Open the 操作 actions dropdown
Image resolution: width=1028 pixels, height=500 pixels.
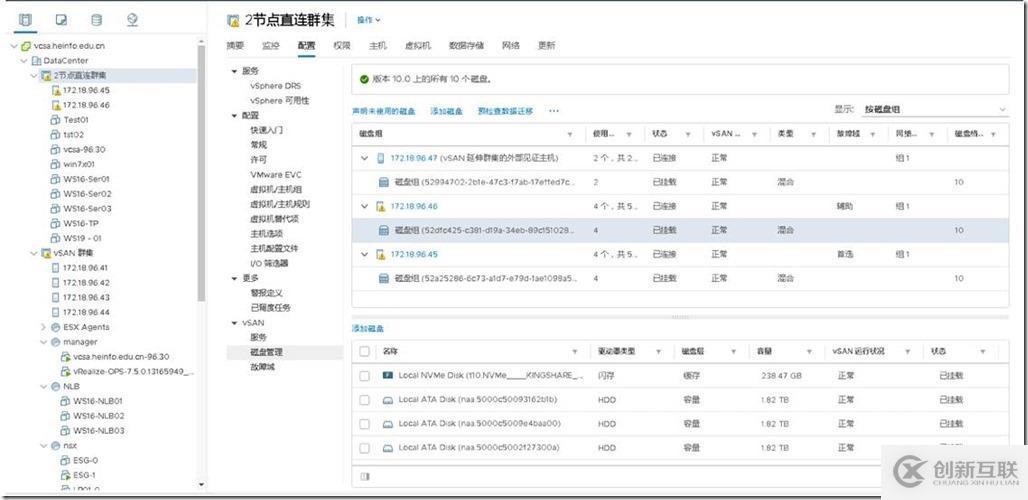[368, 20]
